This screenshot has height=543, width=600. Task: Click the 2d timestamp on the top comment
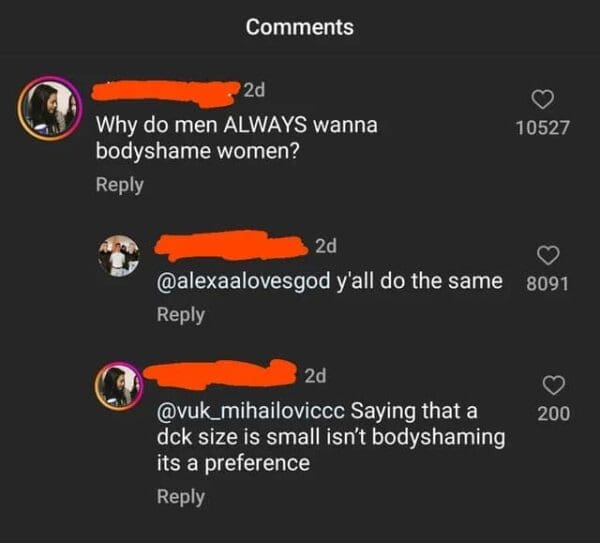click(254, 91)
